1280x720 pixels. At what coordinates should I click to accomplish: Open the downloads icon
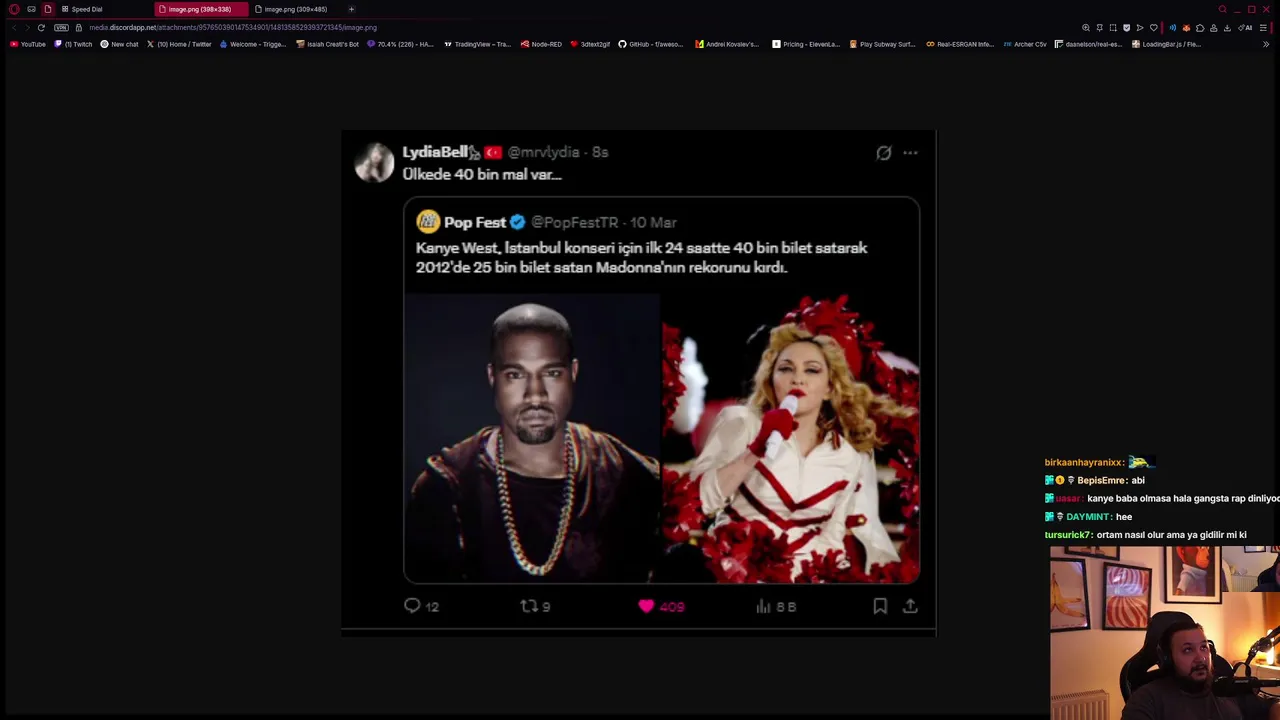1227,28
